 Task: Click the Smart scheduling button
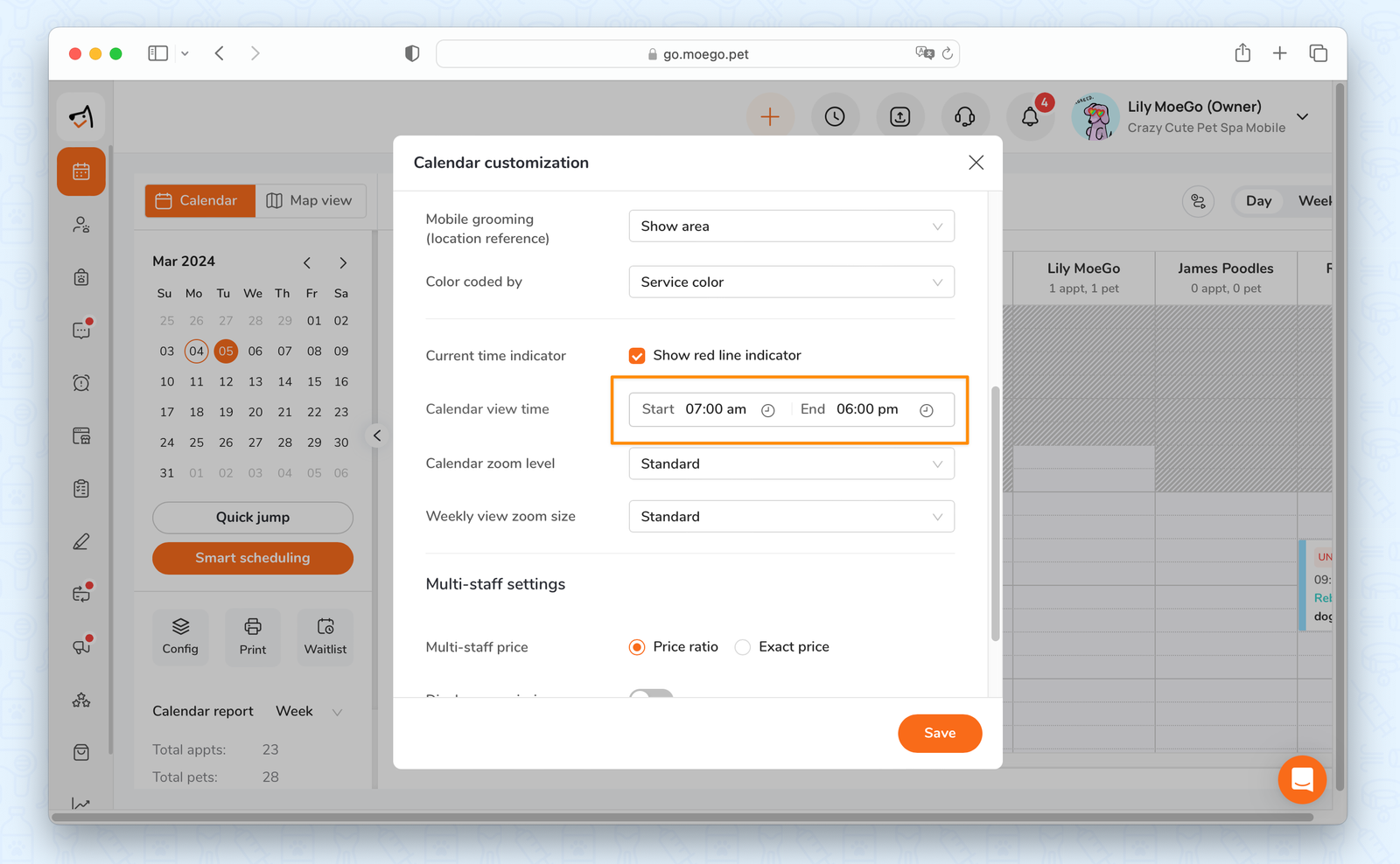tap(252, 558)
